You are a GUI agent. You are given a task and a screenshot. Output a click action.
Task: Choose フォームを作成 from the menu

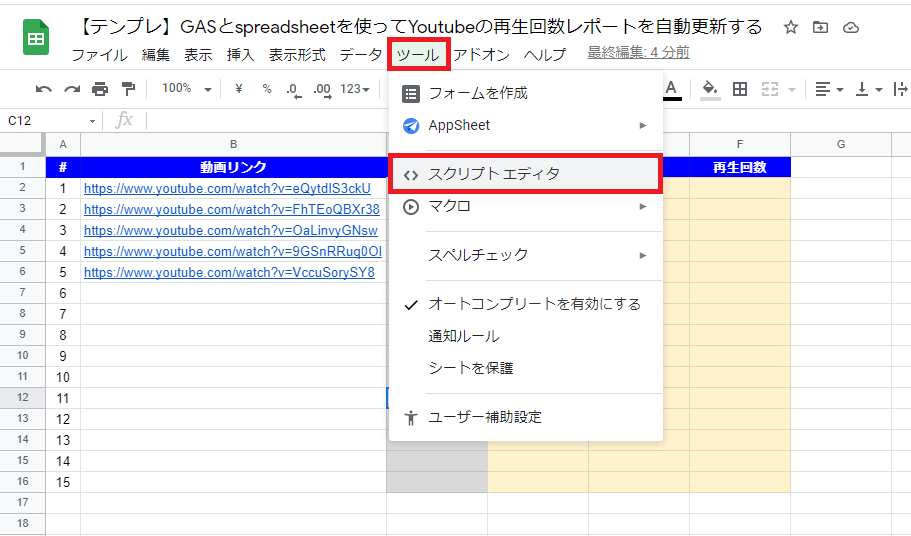(x=526, y=93)
